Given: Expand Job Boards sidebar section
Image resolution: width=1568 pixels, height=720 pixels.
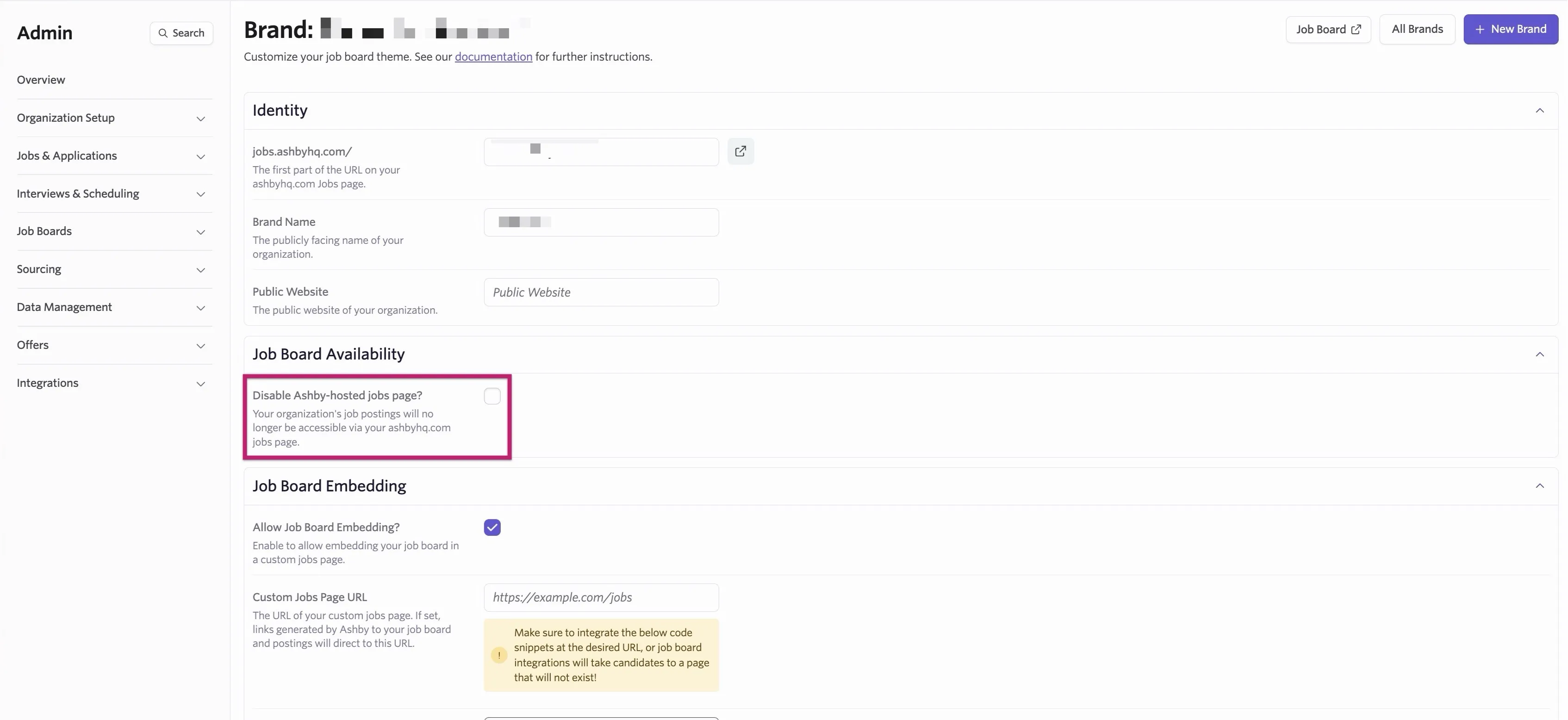Looking at the screenshot, I should coord(114,231).
